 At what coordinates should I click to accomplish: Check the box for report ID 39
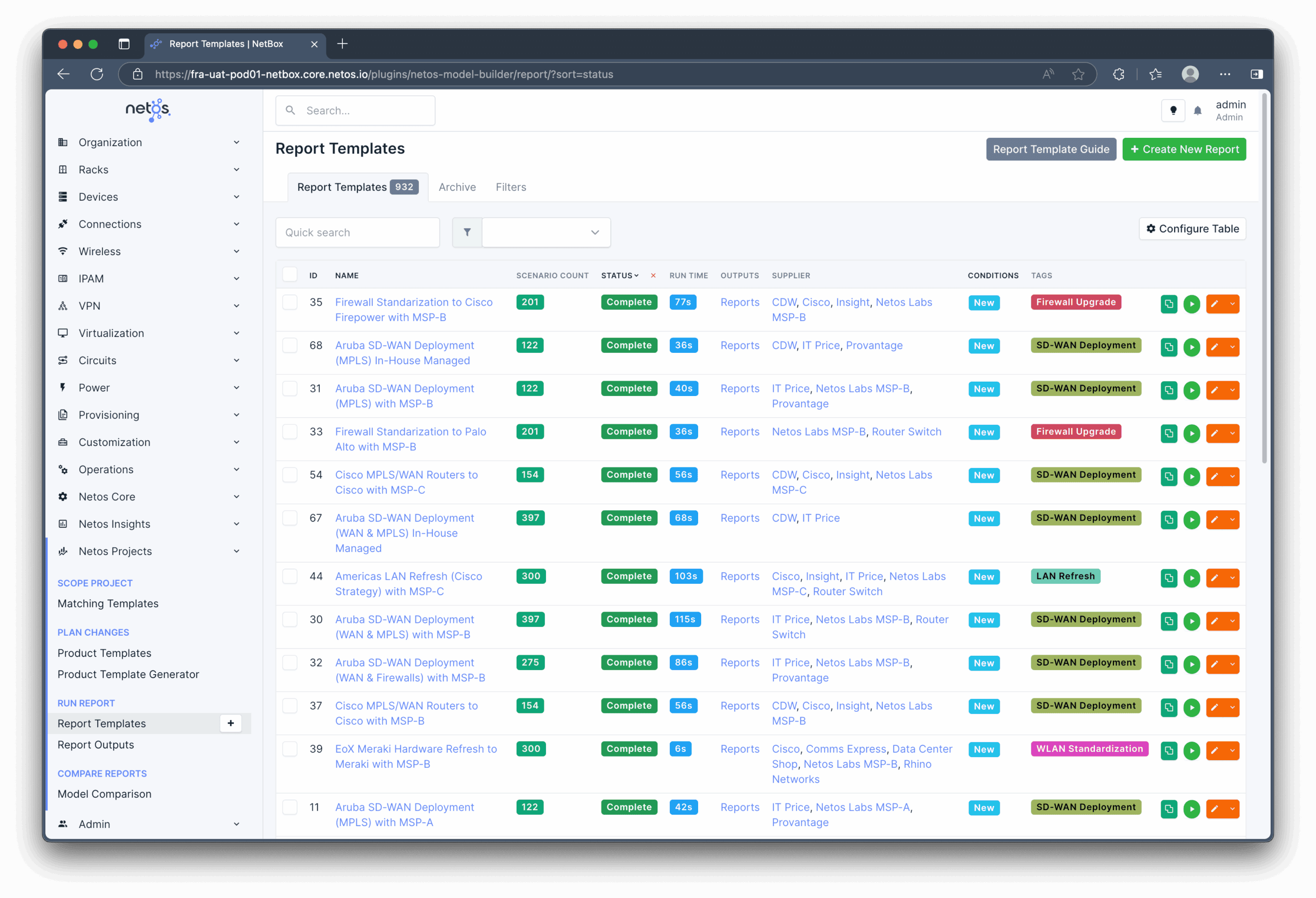click(290, 748)
